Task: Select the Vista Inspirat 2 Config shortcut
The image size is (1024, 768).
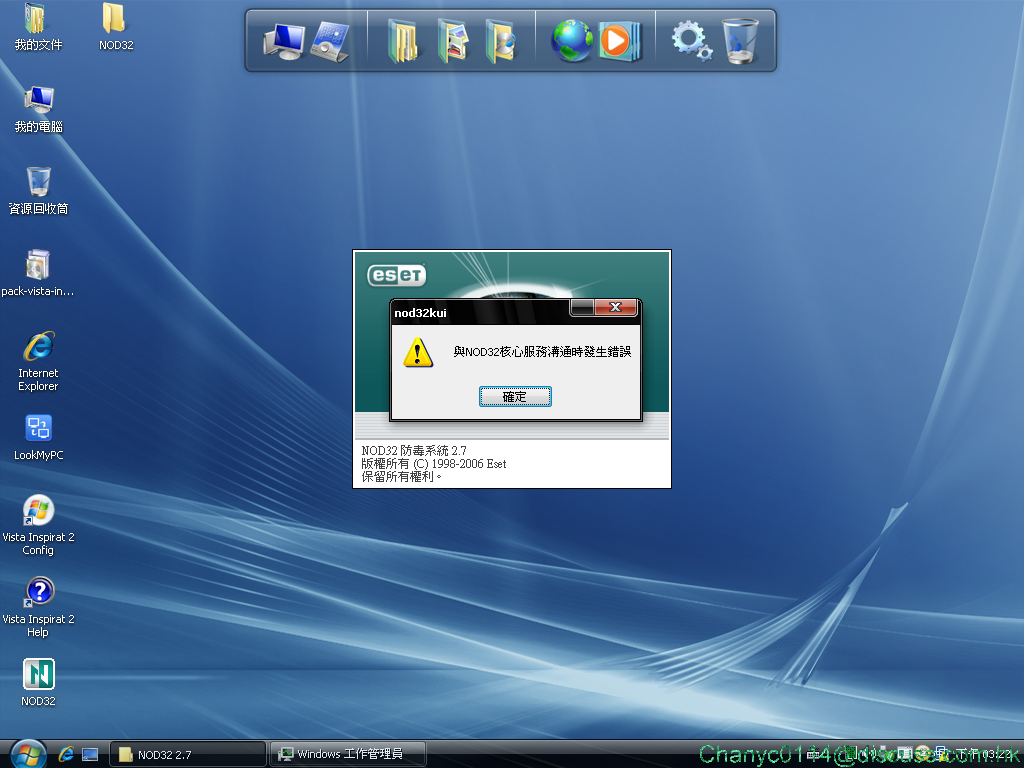Action: [x=38, y=526]
